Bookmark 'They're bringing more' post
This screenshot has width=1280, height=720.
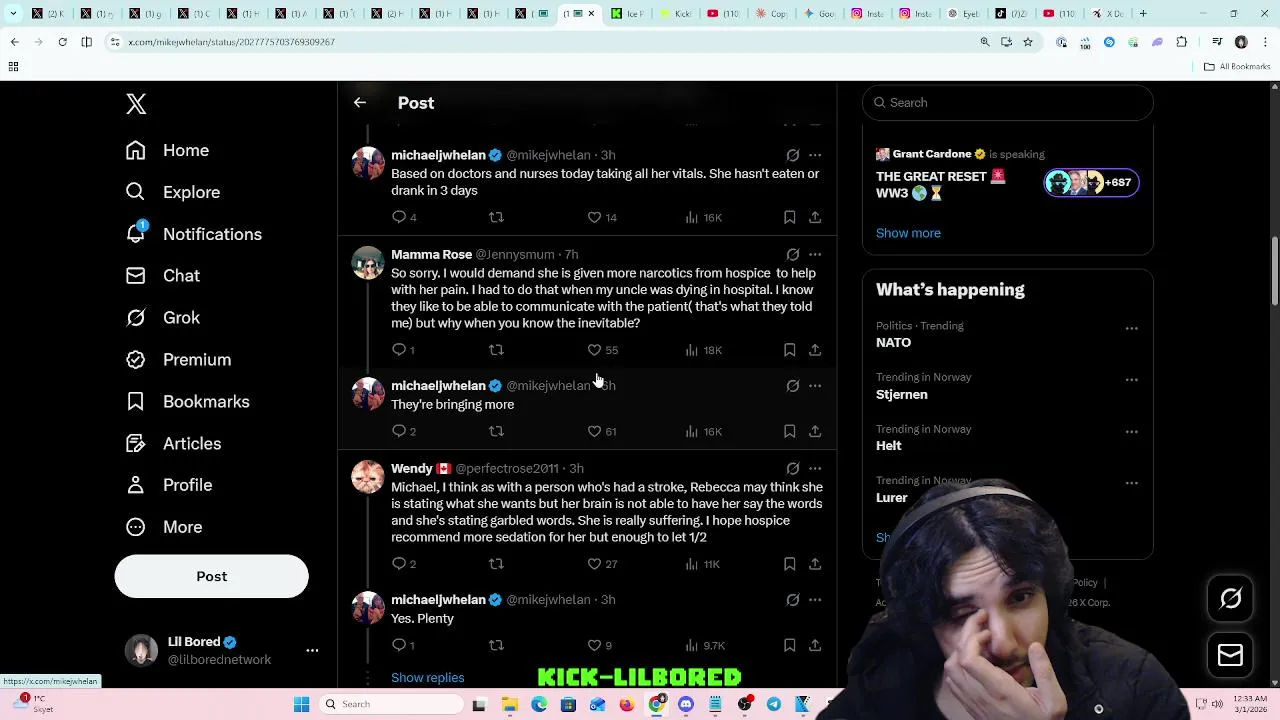point(790,431)
